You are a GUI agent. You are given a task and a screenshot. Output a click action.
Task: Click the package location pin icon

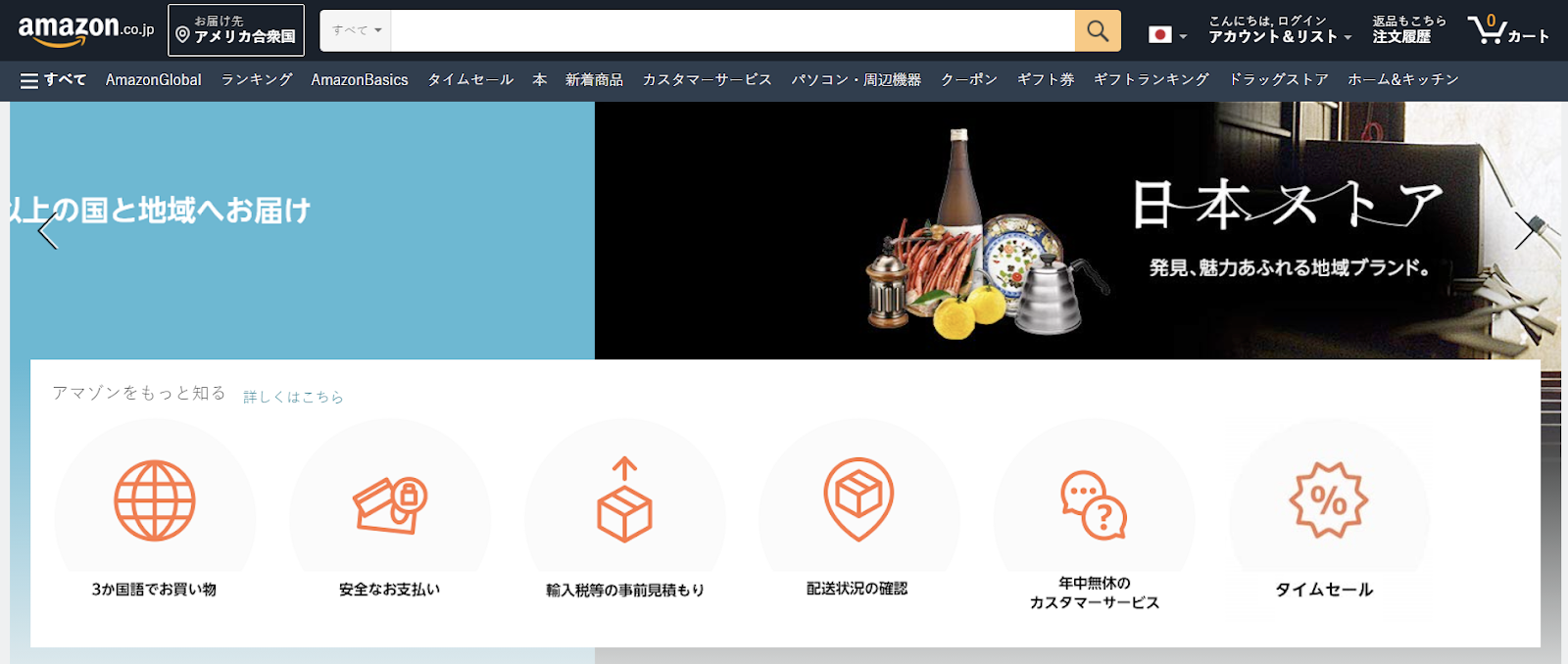click(858, 498)
